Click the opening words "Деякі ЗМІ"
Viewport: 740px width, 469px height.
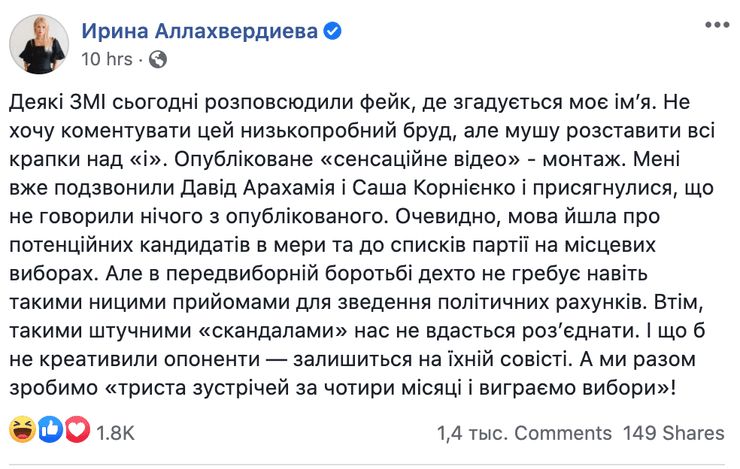[x=58, y=104]
